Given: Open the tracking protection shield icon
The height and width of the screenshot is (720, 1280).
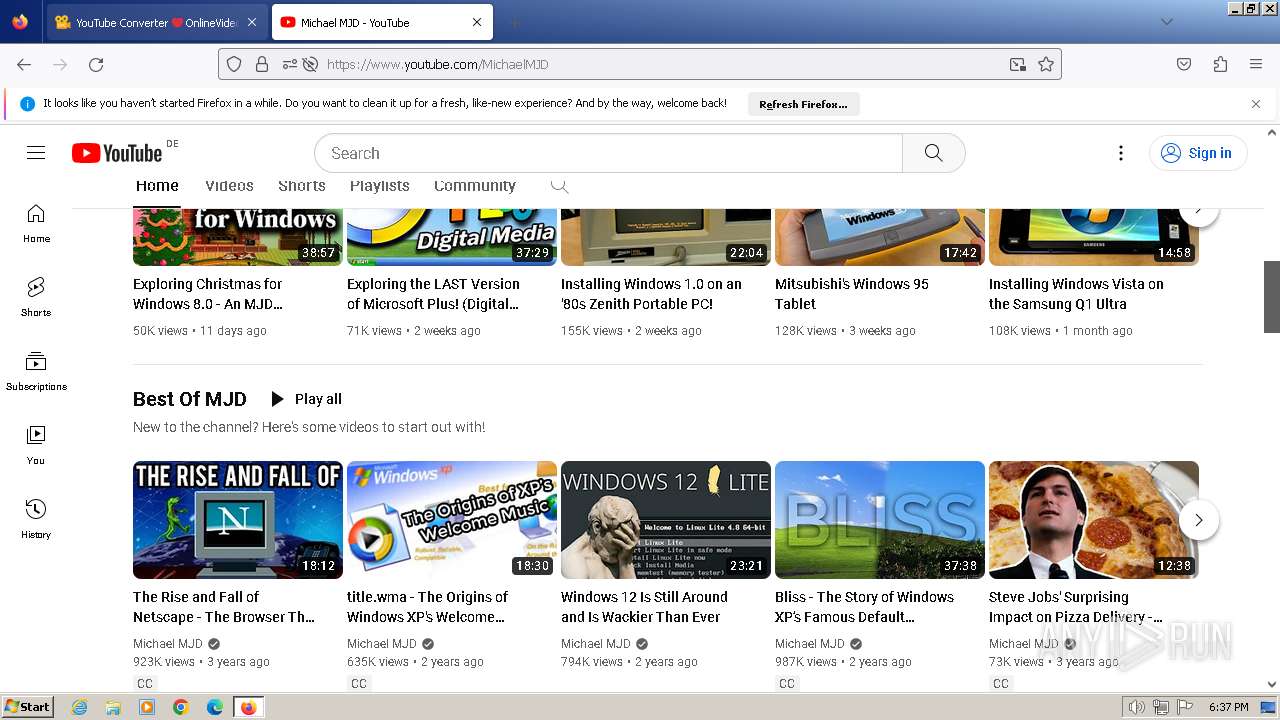Looking at the screenshot, I should (x=234, y=64).
